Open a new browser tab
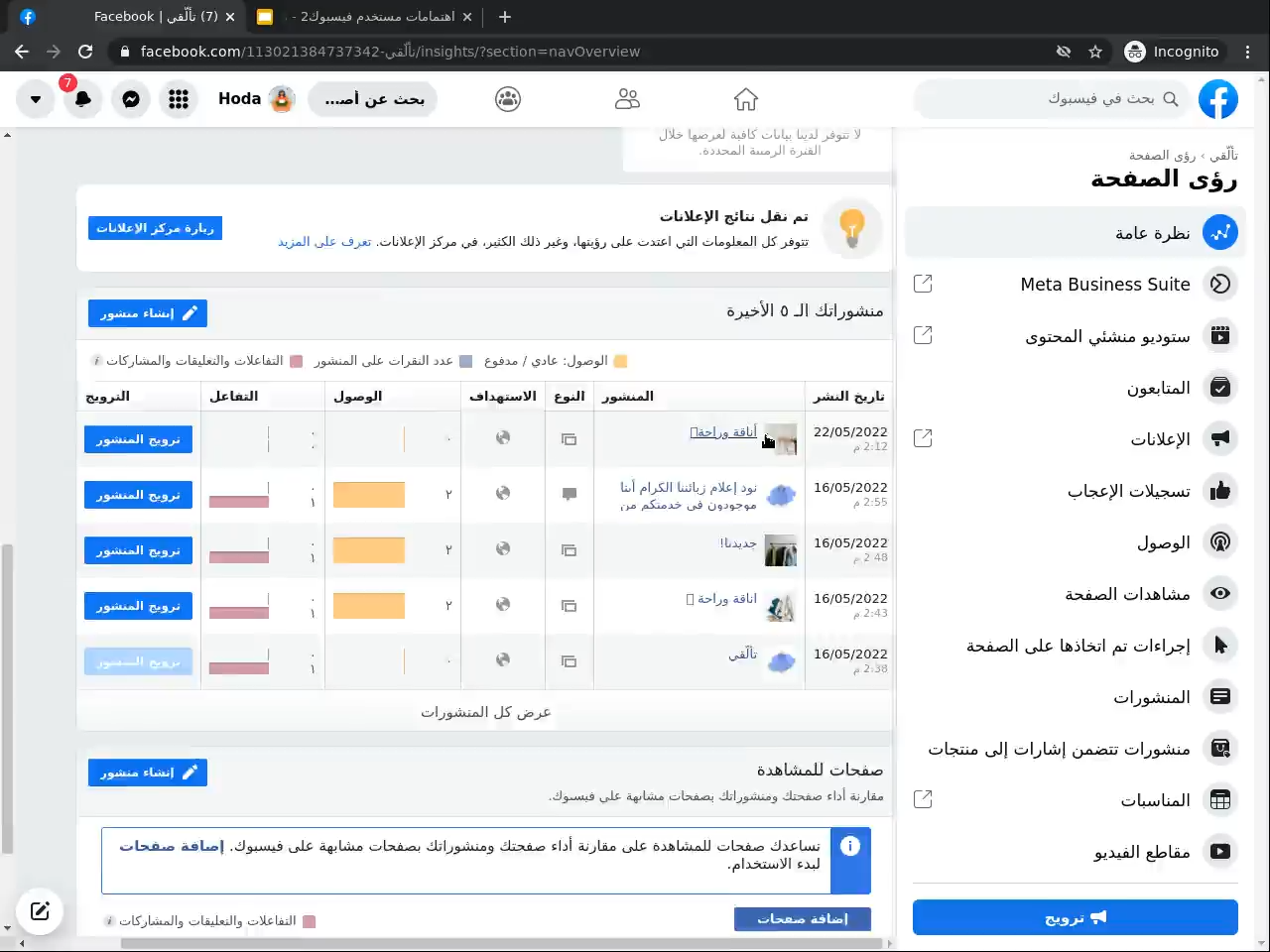Image resolution: width=1270 pixels, height=952 pixels. coord(505,17)
